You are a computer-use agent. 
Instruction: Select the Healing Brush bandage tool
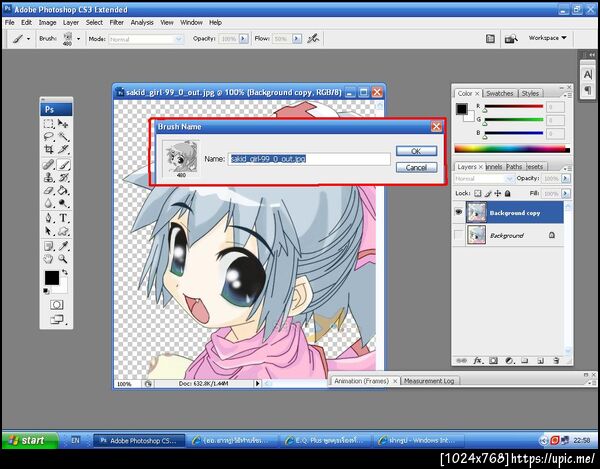(x=49, y=165)
